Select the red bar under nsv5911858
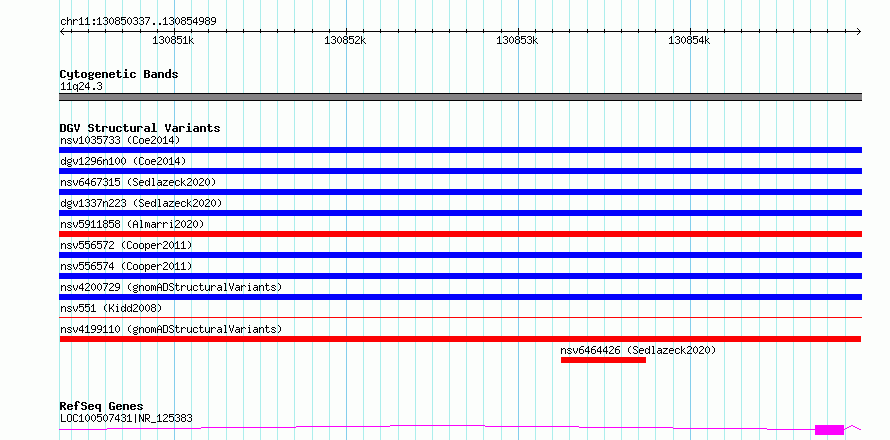 460,234
